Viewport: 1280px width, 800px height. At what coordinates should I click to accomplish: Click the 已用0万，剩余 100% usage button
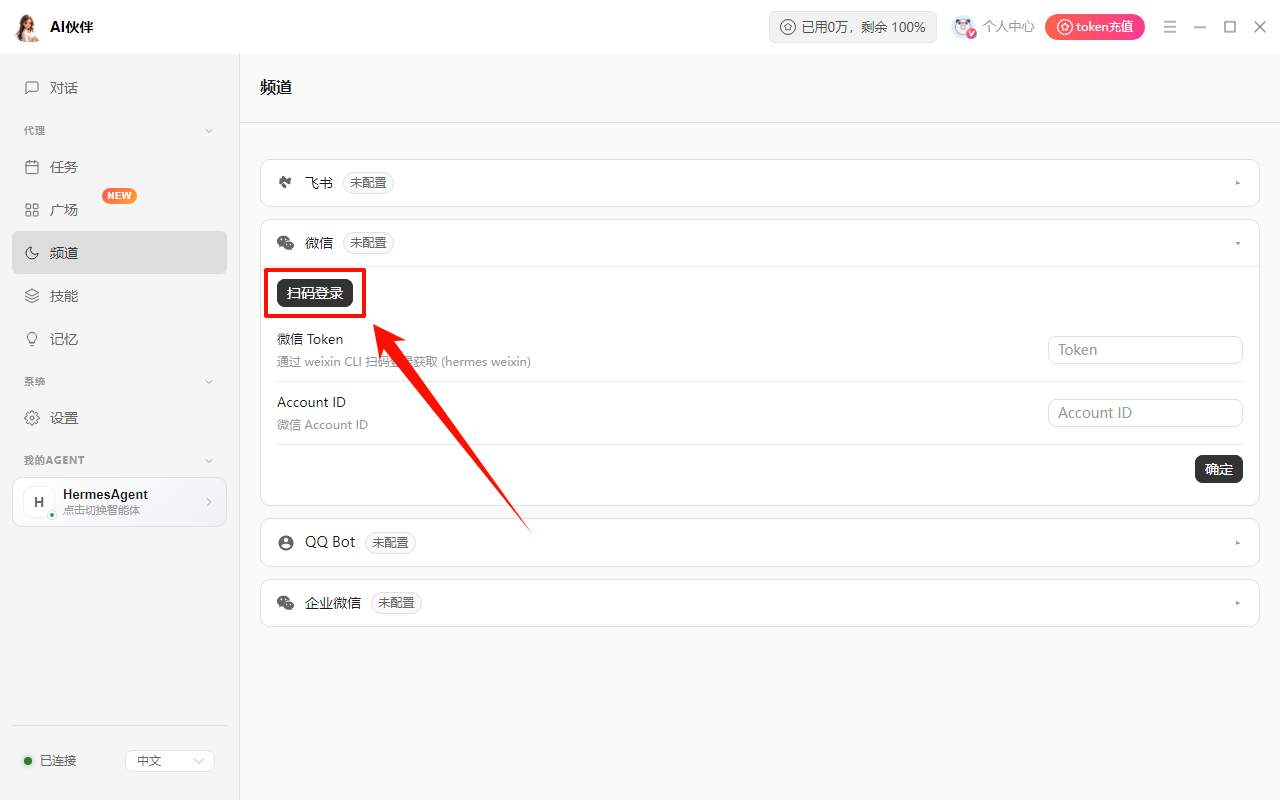point(853,27)
